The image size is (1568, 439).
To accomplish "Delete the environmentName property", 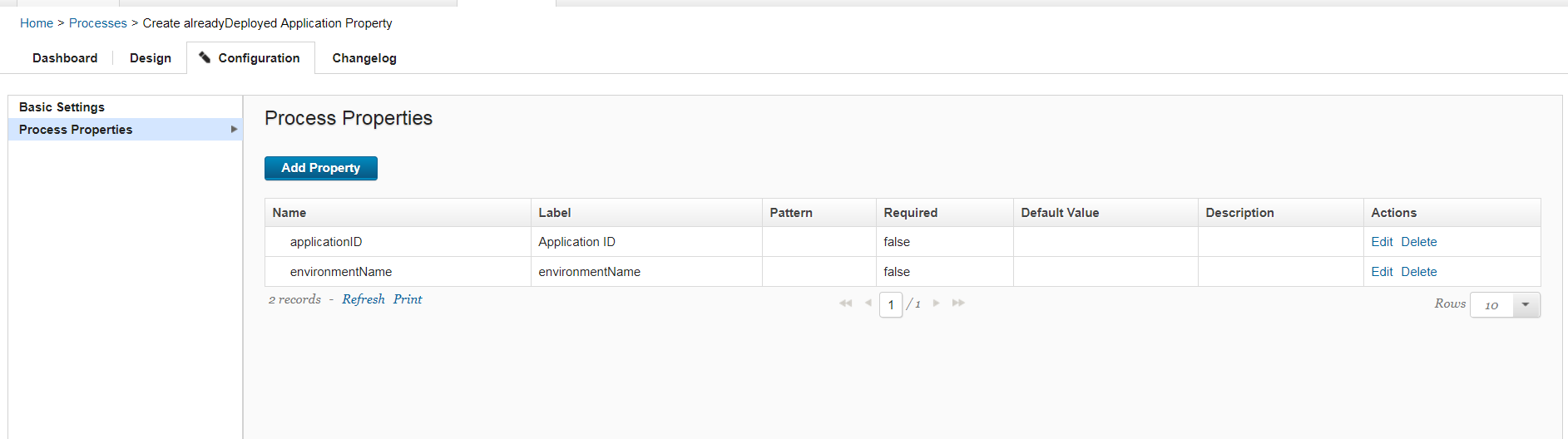I will pos(1419,272).
